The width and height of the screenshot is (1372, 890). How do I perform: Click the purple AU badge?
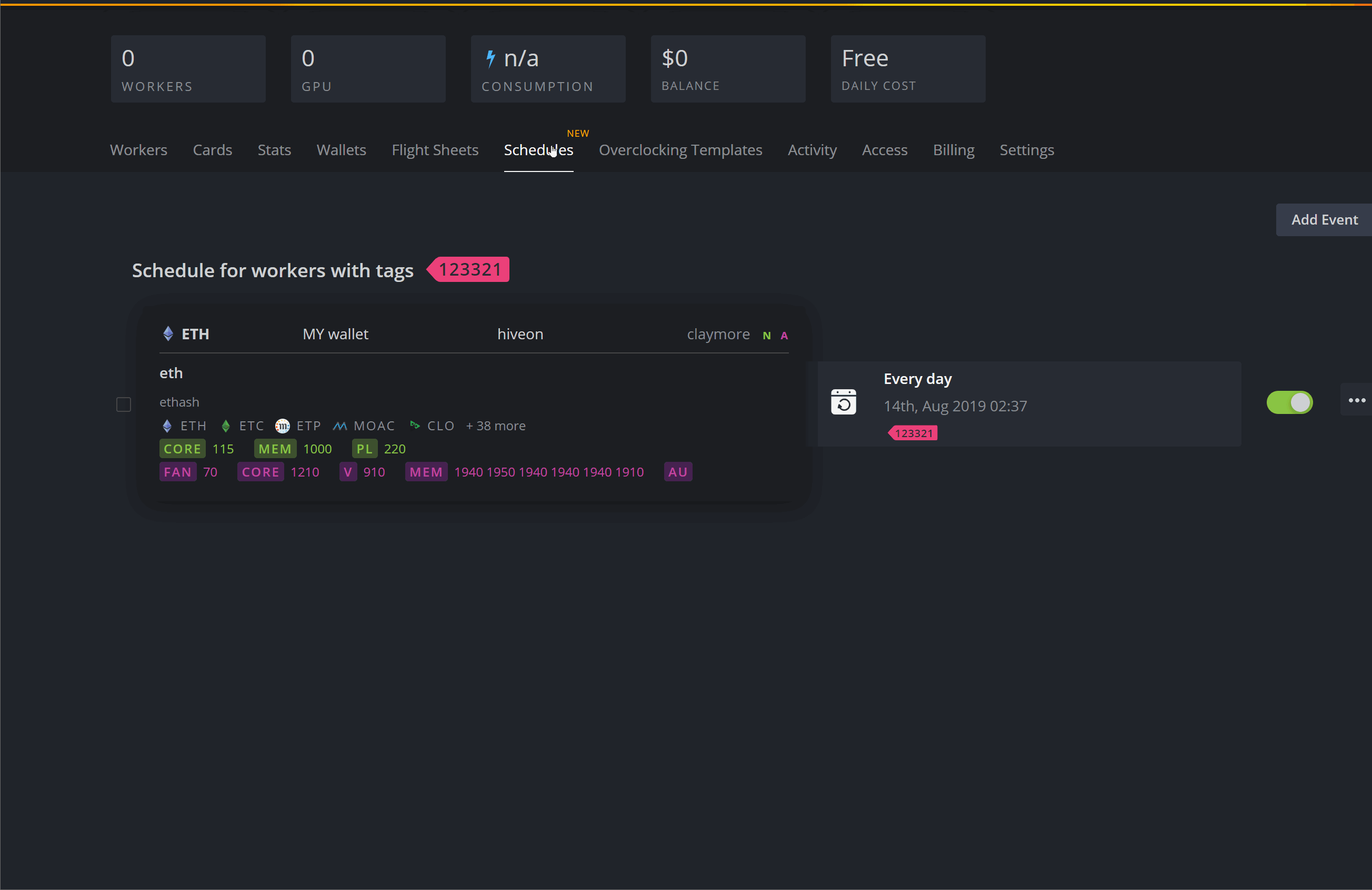tap(677, 472)
